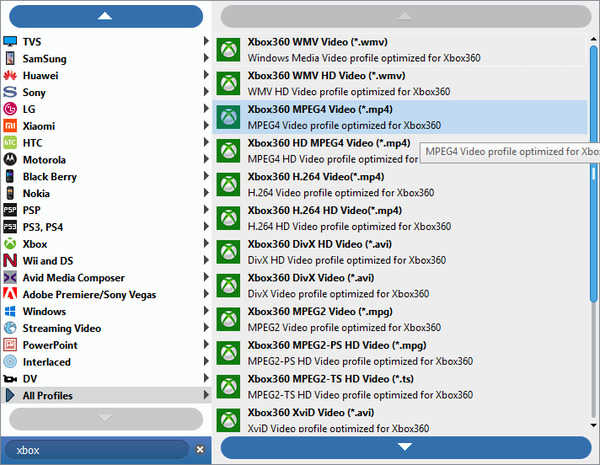Select Xbox360 HD MPEG4 Video (*.mp4)
600x465 pixels.
point(400,151)
